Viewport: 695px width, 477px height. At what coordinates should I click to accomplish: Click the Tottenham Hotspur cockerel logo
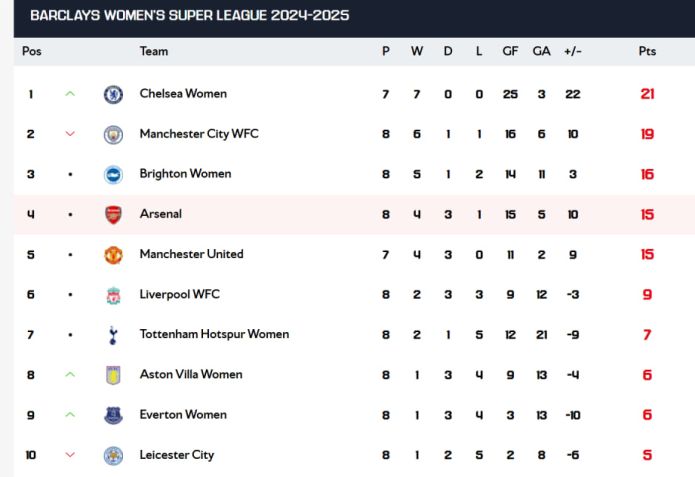tap(113, 335)
